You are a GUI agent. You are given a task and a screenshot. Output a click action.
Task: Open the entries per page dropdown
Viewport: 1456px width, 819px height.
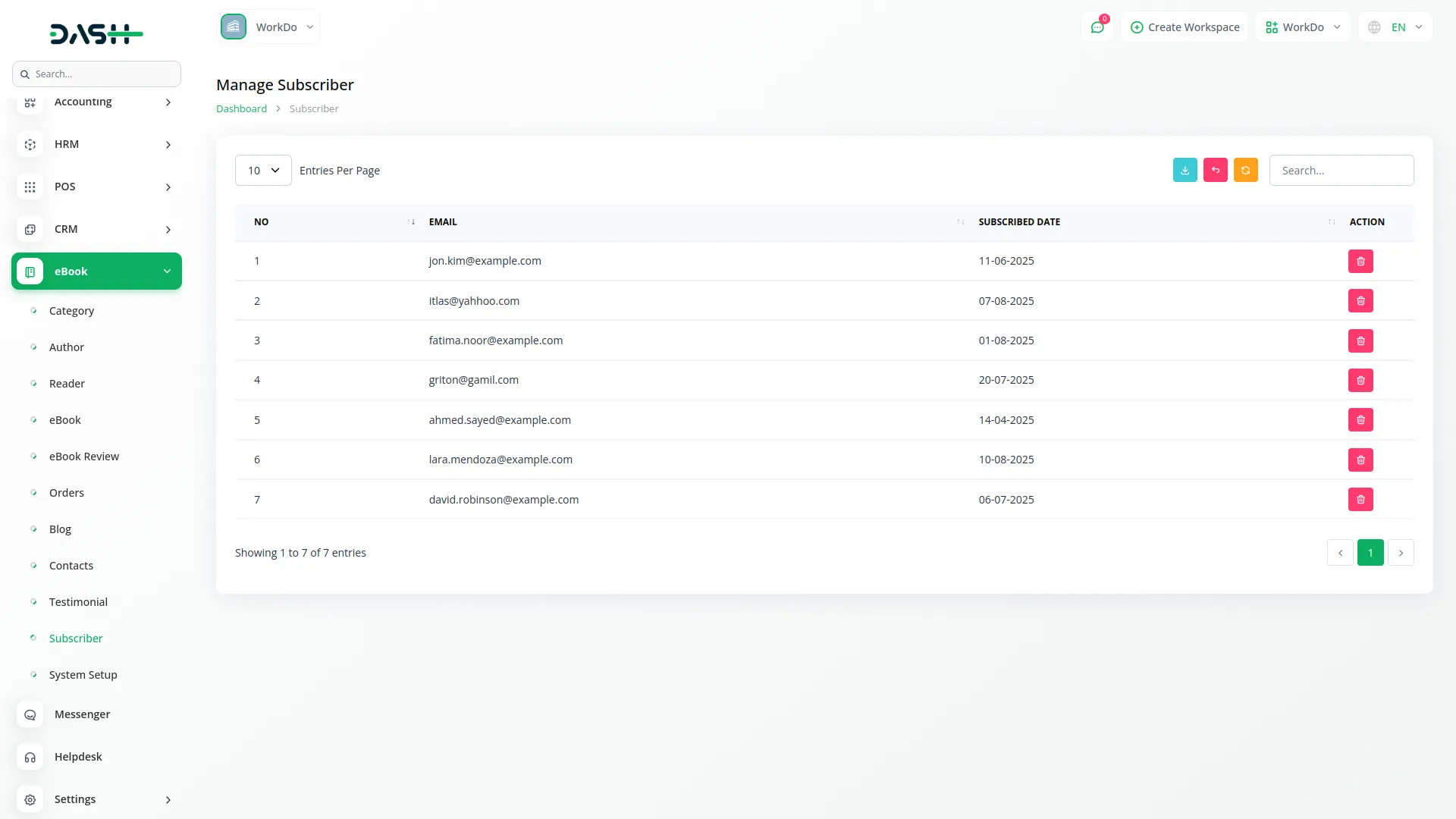[263, 171]
